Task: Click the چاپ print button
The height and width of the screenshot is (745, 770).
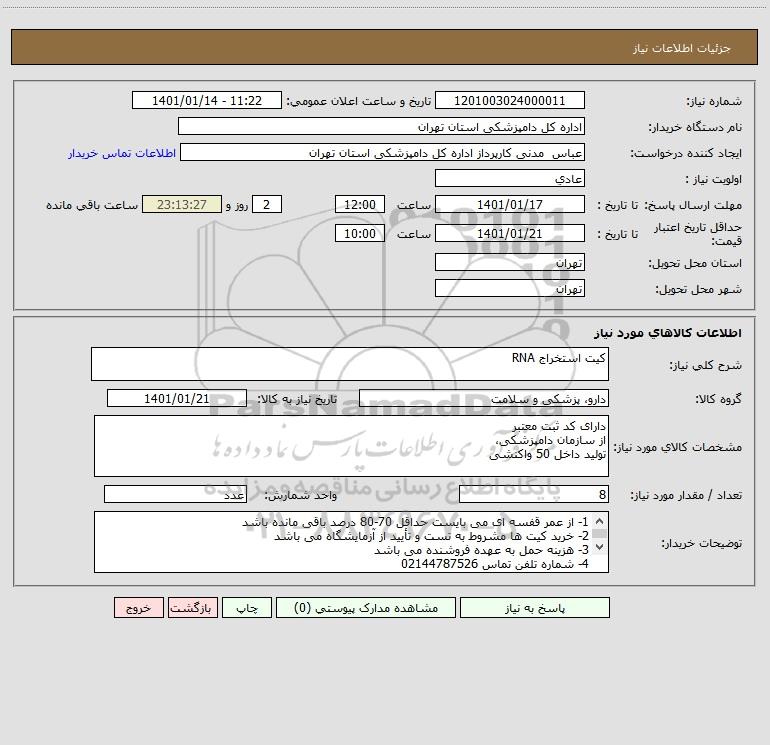Action: point(247,607)
